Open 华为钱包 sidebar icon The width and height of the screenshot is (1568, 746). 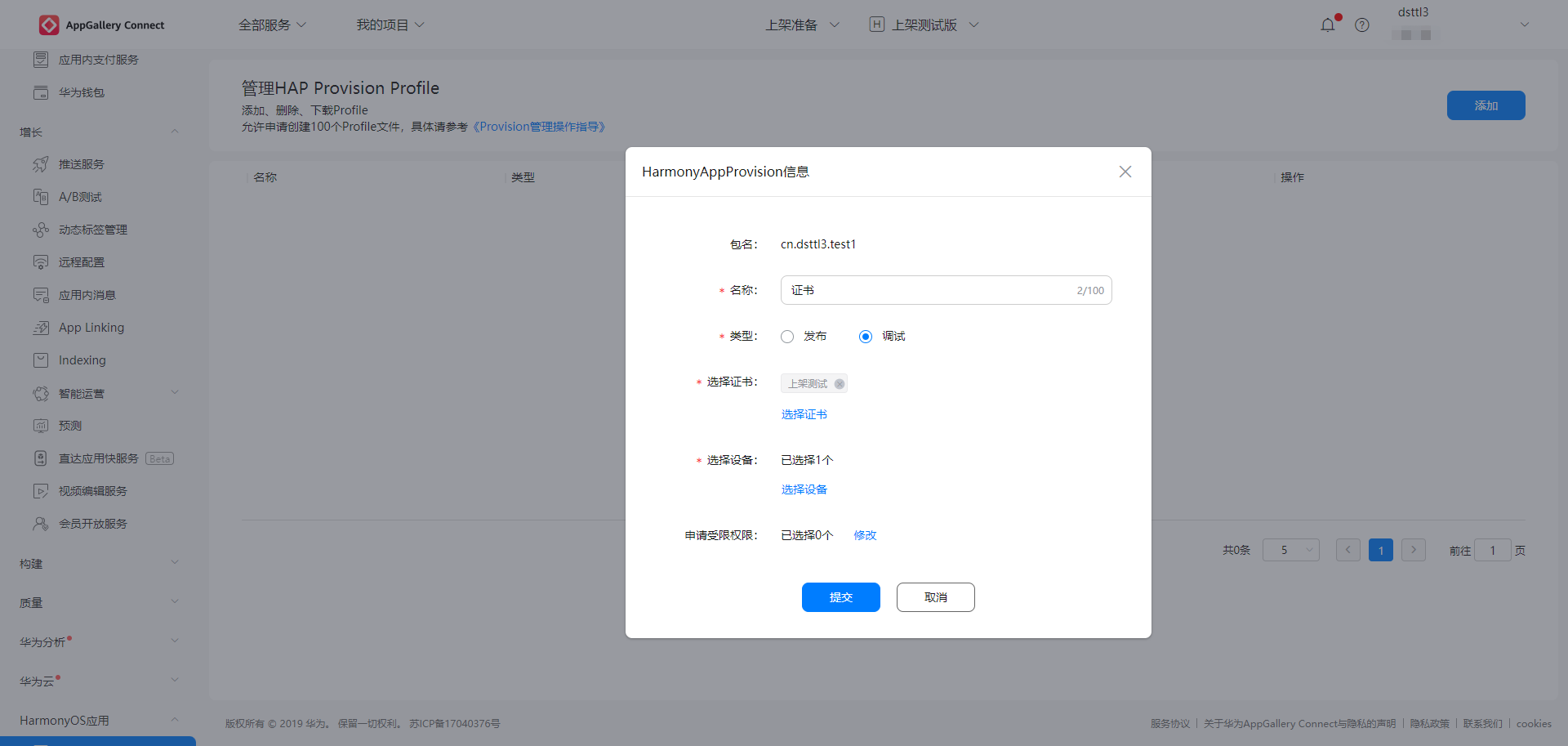coord(41,92)
